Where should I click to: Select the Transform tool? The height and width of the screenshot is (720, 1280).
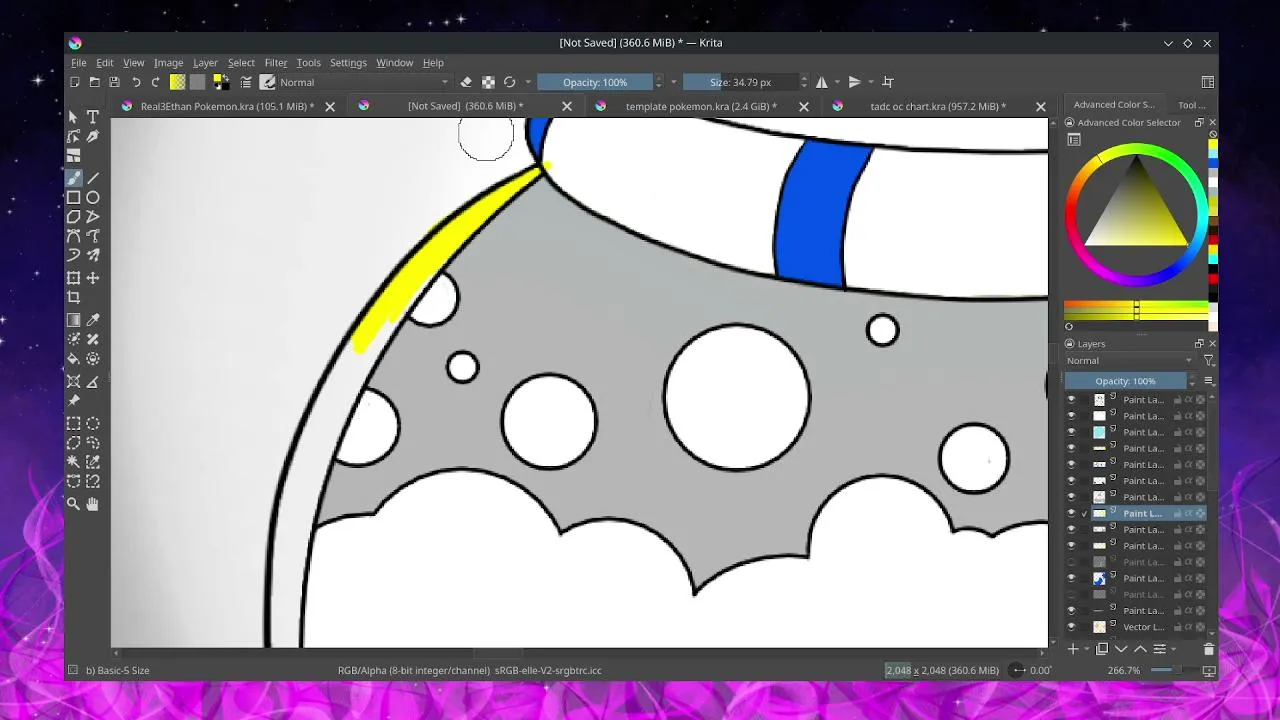74,278
